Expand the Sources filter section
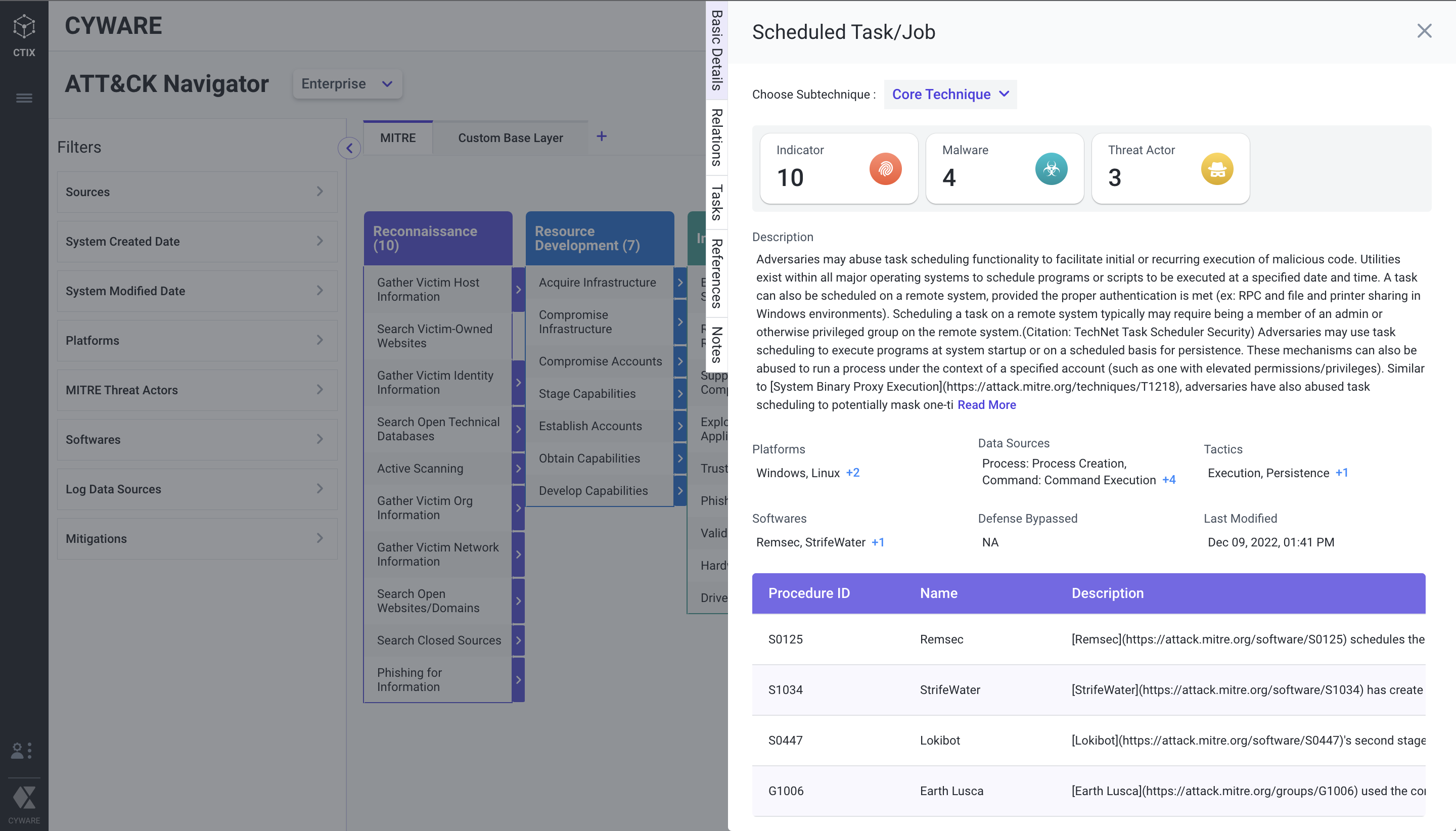 pyautogui.click(x=195, y=191)
